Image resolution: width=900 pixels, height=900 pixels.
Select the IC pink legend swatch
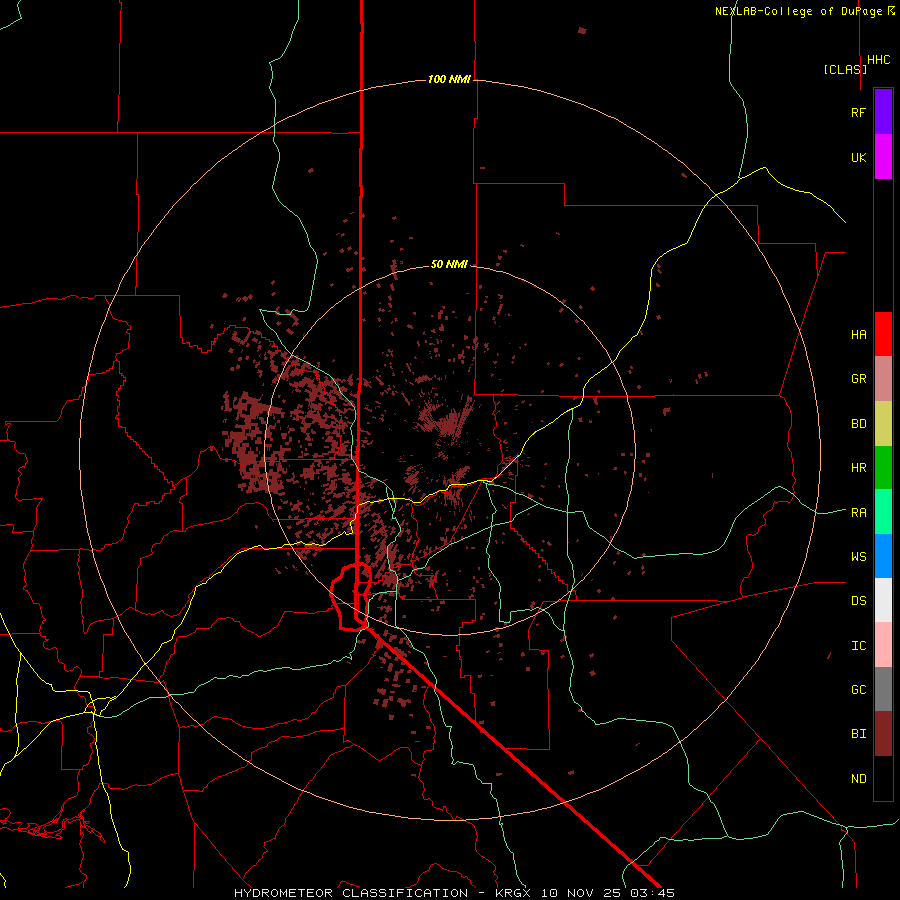click(883, 645)
